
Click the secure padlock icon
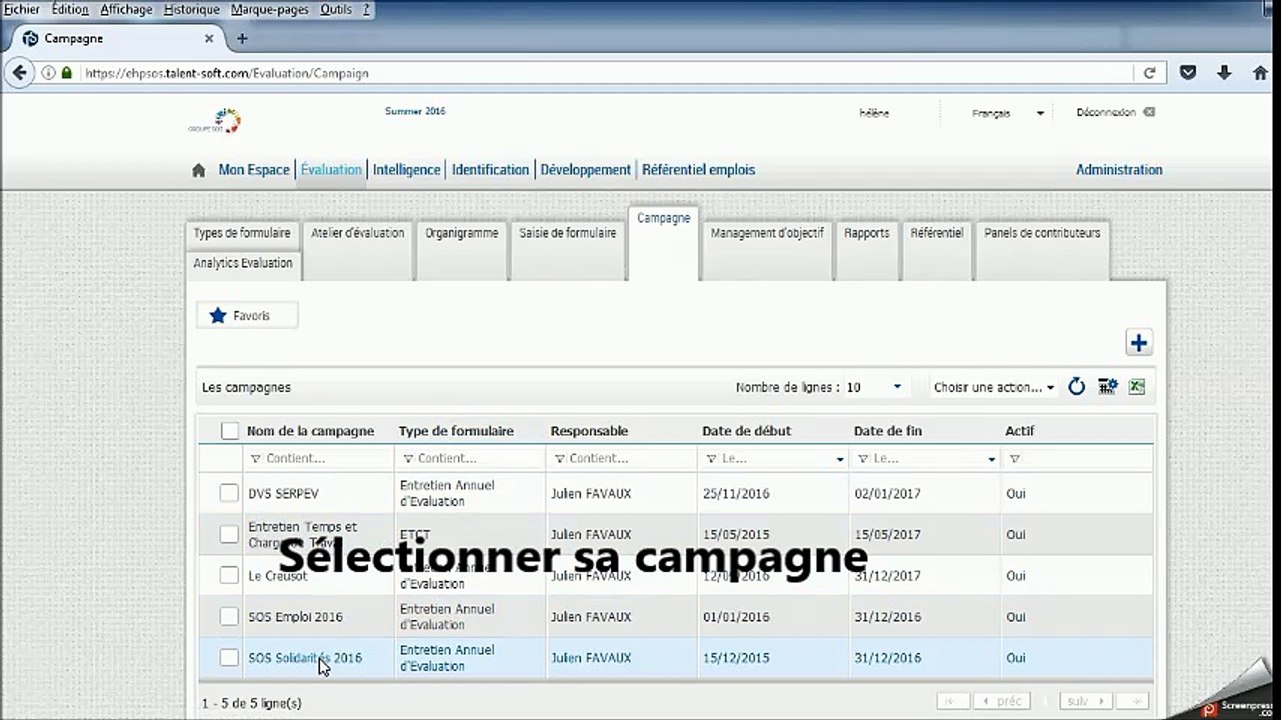click(x=67, y=73)
